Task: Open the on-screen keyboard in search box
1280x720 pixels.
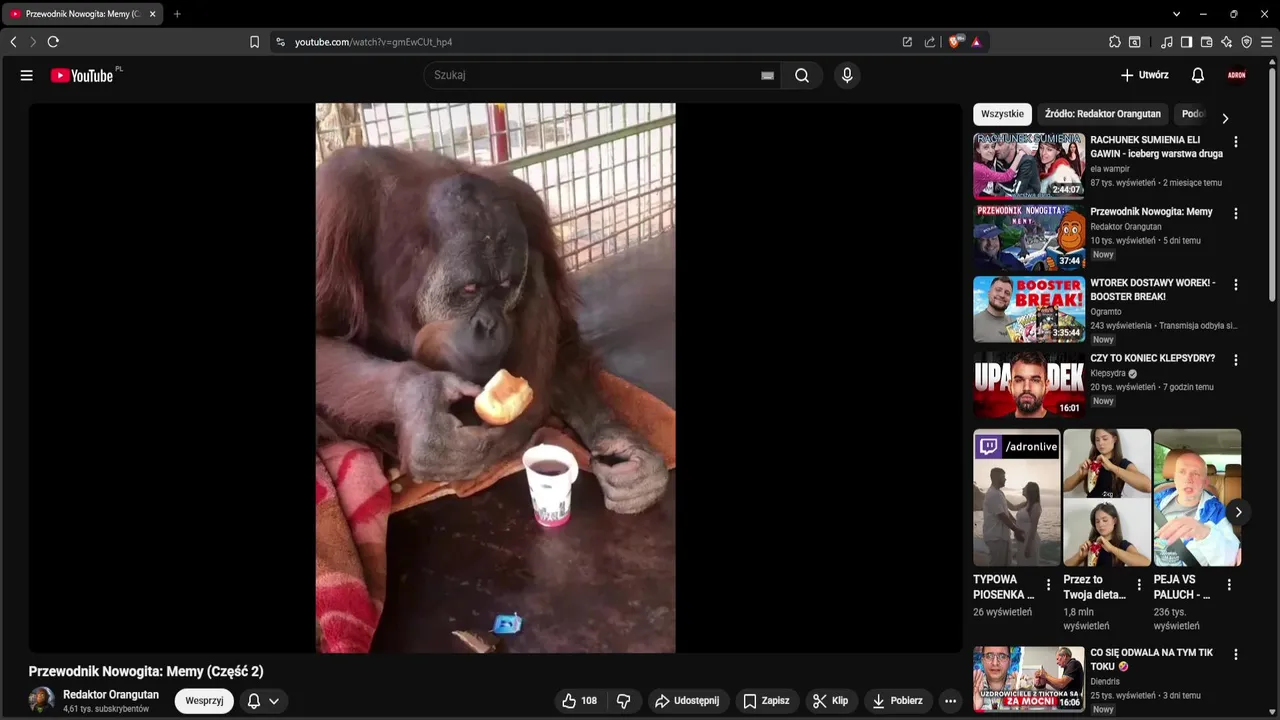Action: click(767, 75)
